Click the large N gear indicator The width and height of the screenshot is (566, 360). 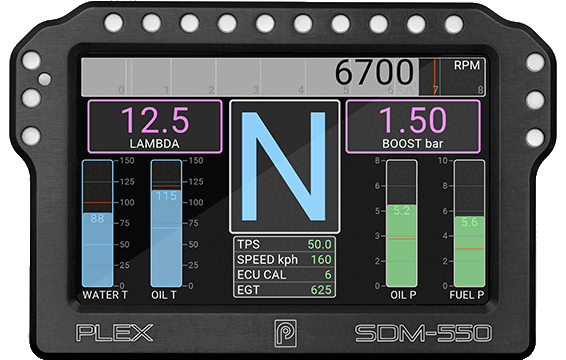[284, 167]
